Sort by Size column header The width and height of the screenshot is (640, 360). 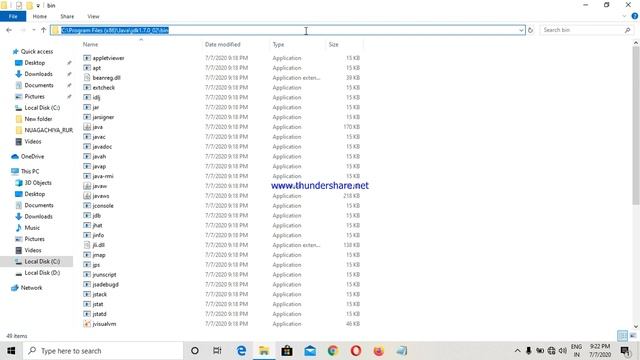[333, 44]
